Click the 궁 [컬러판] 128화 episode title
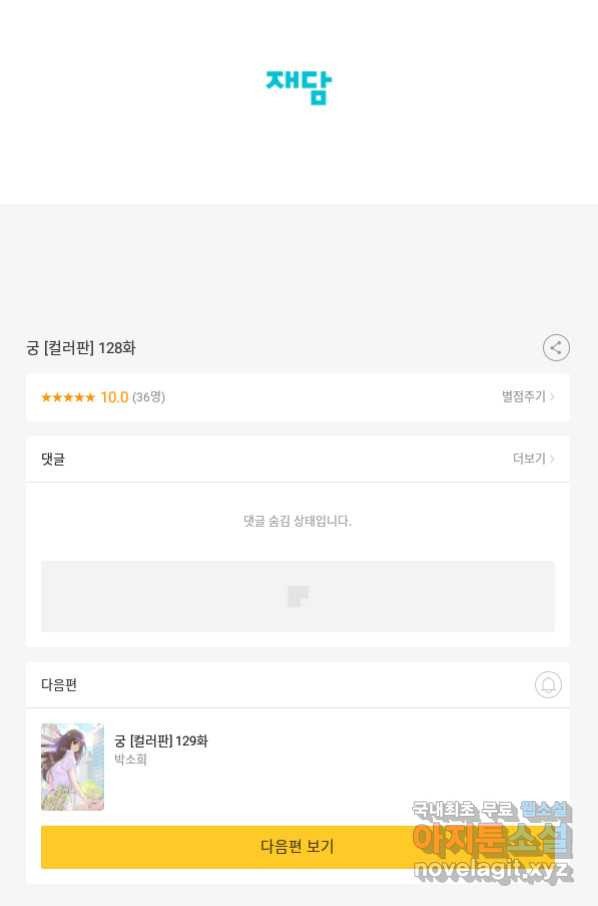The height and width of the screenshot is (906, 598). 81,348
